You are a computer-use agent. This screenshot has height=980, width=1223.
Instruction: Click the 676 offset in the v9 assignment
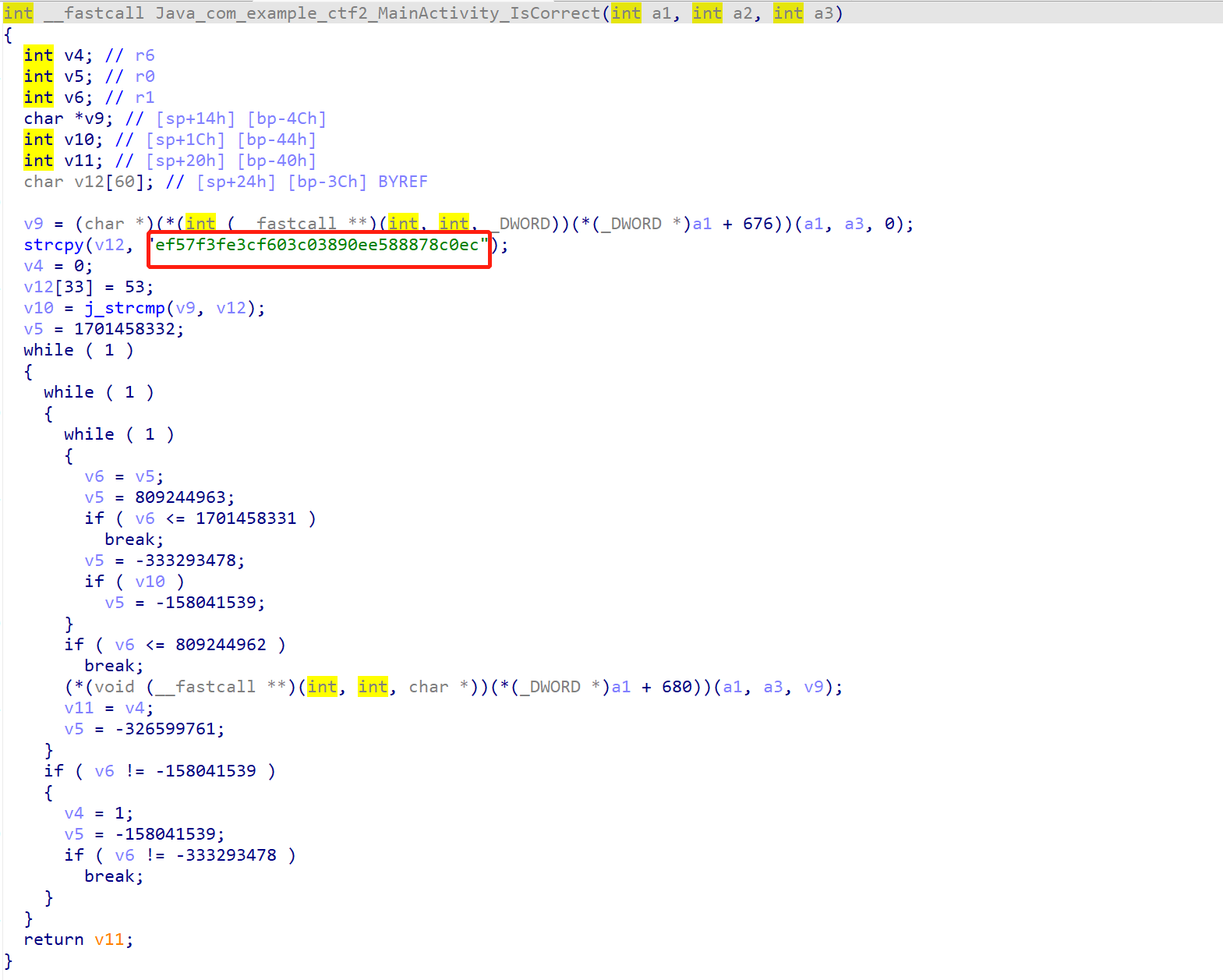758,224
